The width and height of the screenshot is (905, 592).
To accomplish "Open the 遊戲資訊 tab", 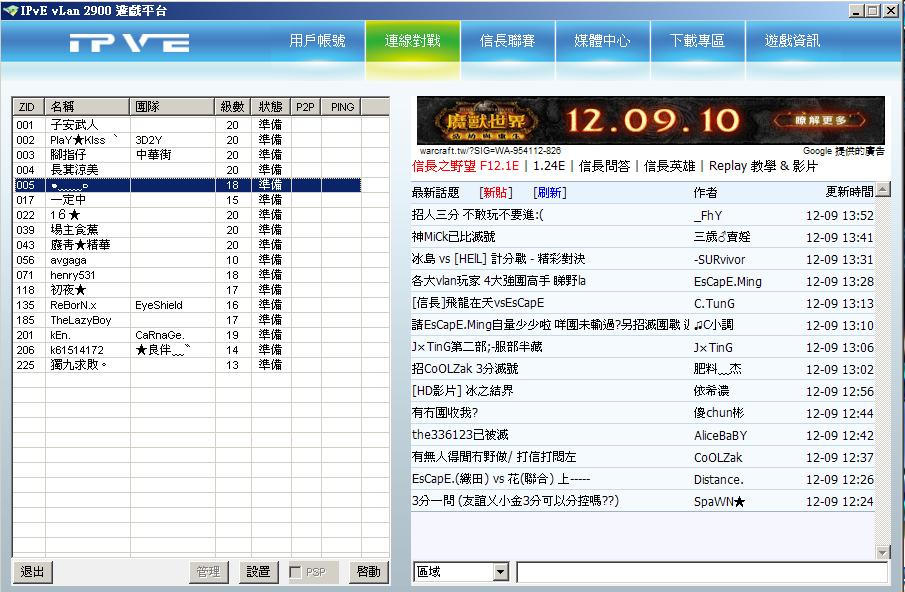I will click(792, 41).
